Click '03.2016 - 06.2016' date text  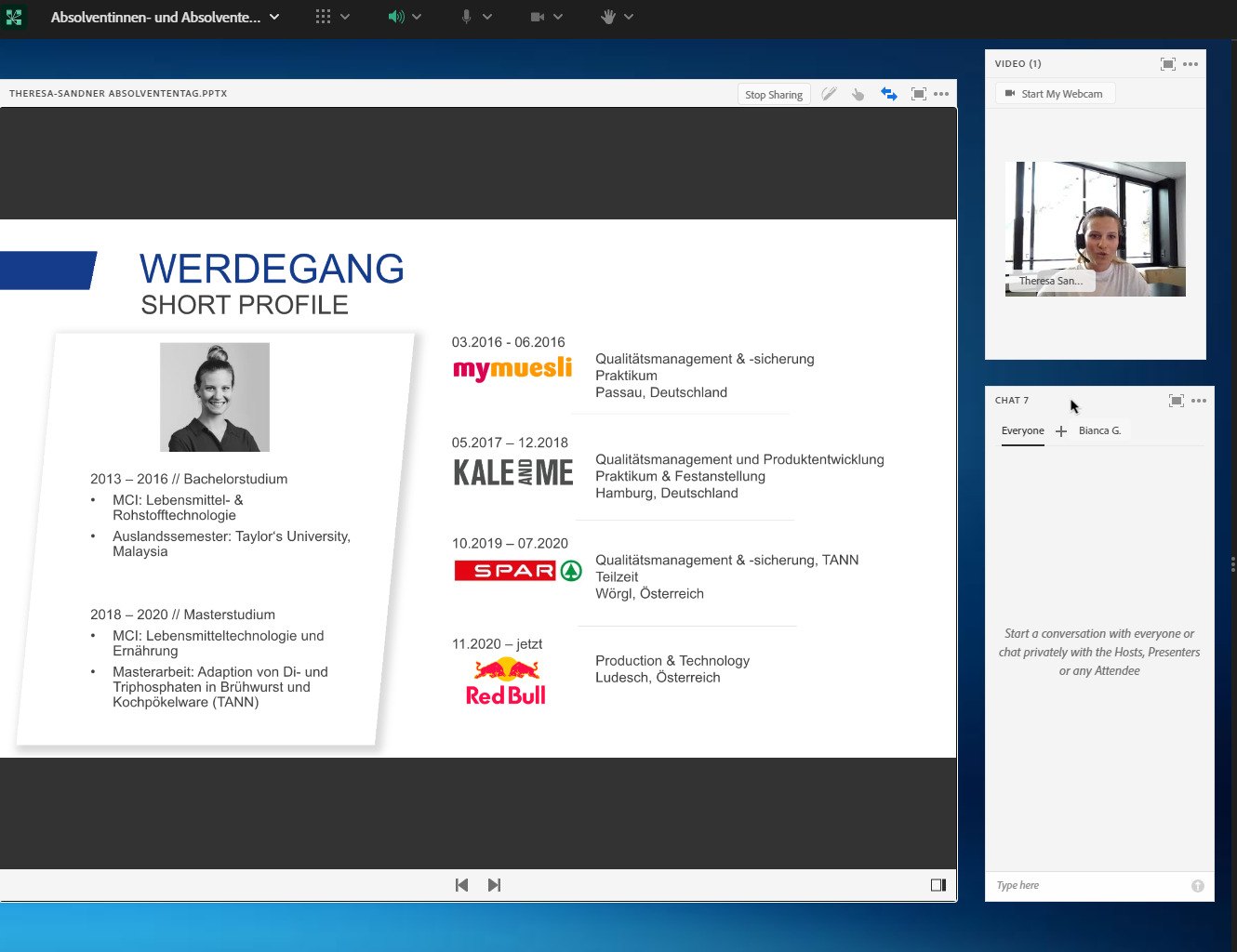508,342
